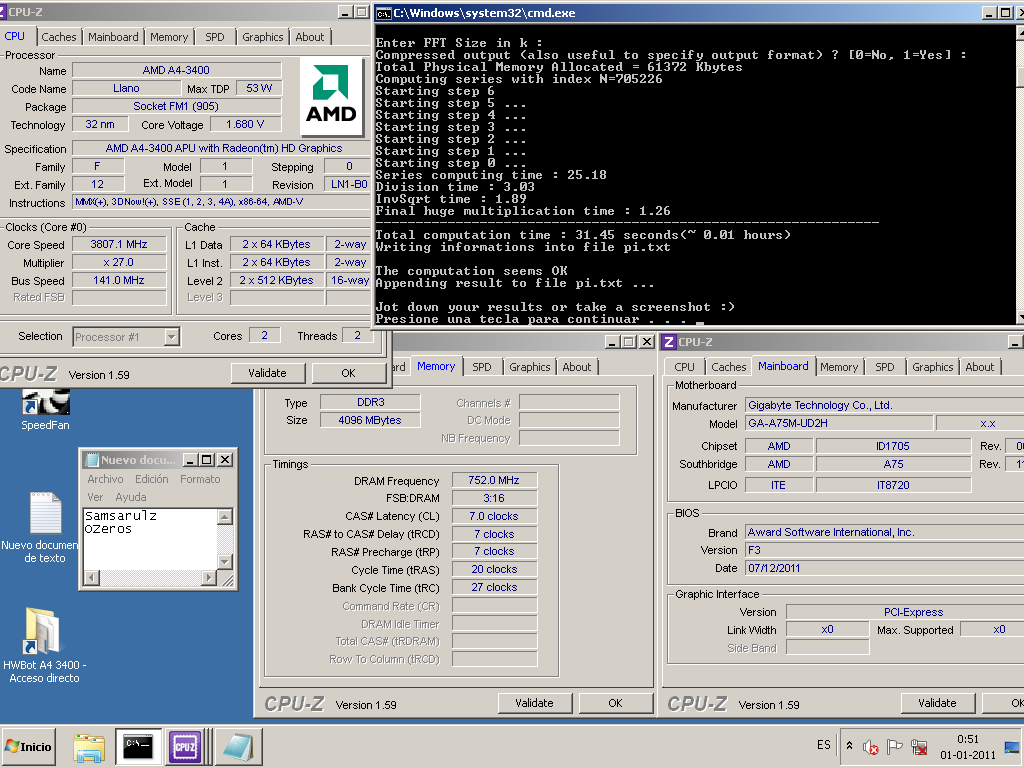Click the memory Size 4096 MBytes field

[370, 420]
